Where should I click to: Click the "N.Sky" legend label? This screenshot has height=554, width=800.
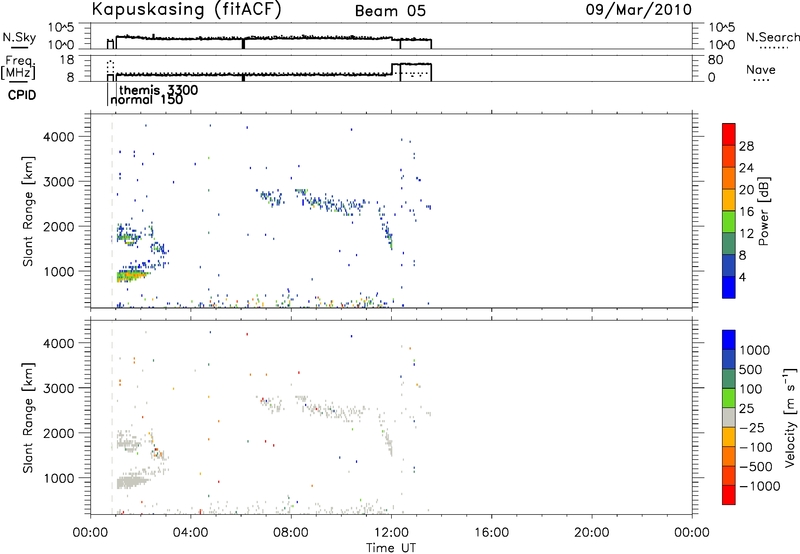click(19, 37)
